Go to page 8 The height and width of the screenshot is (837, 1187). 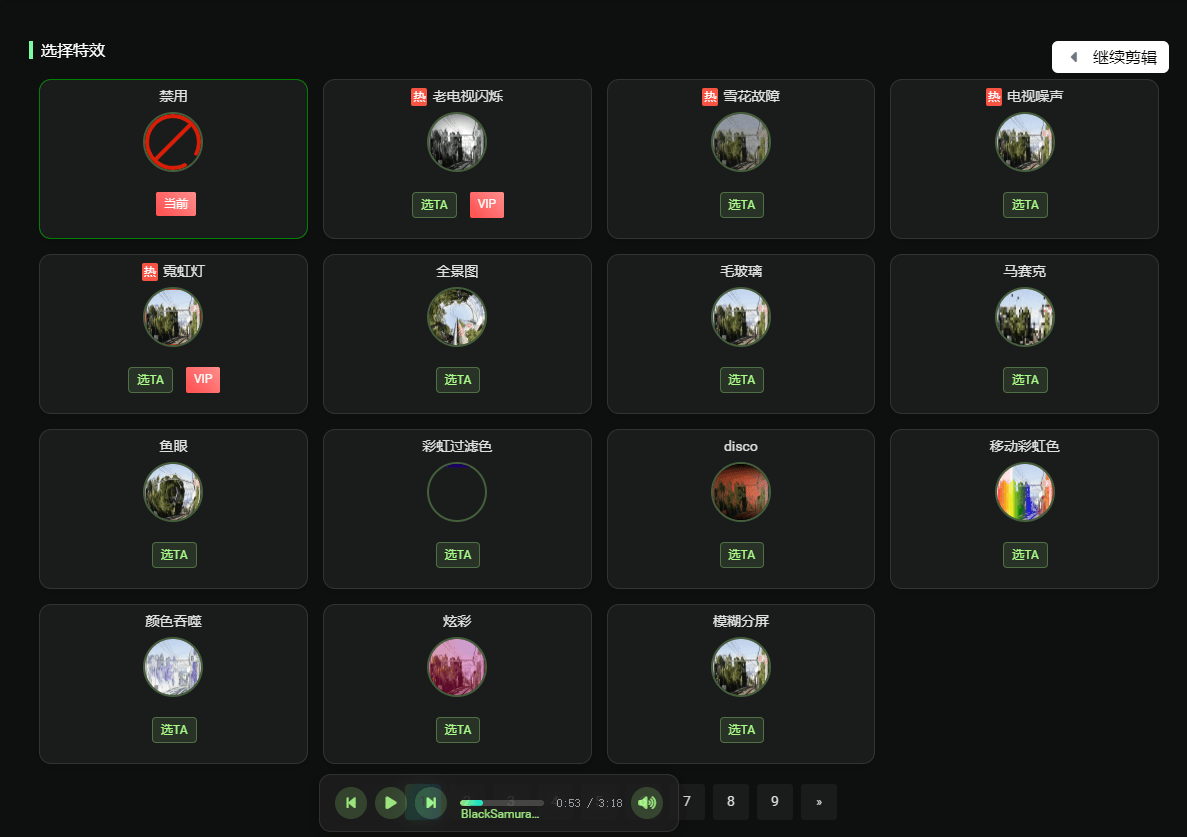pyautogui.click(x=731, y=802)
